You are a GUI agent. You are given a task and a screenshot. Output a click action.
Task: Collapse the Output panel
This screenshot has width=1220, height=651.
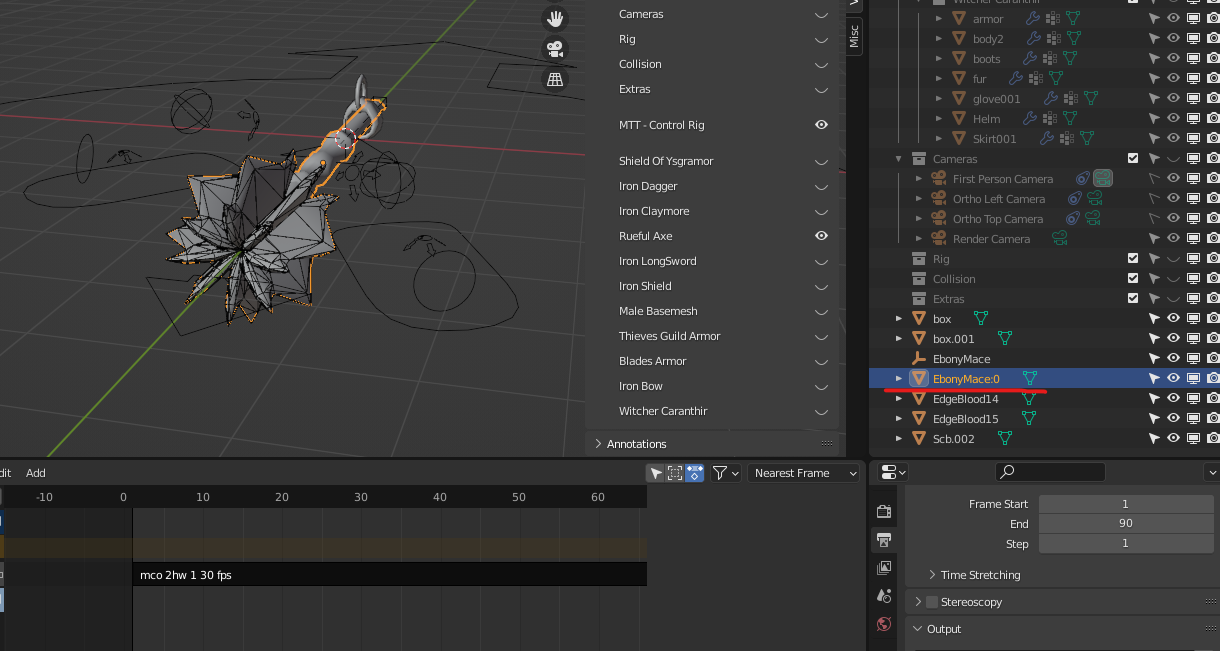point(917,629)
